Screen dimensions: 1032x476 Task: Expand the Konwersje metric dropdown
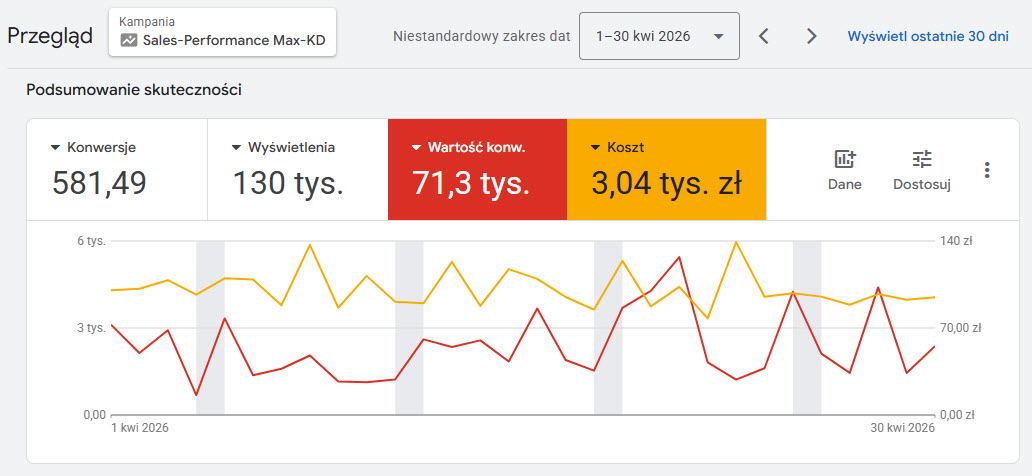55,148
